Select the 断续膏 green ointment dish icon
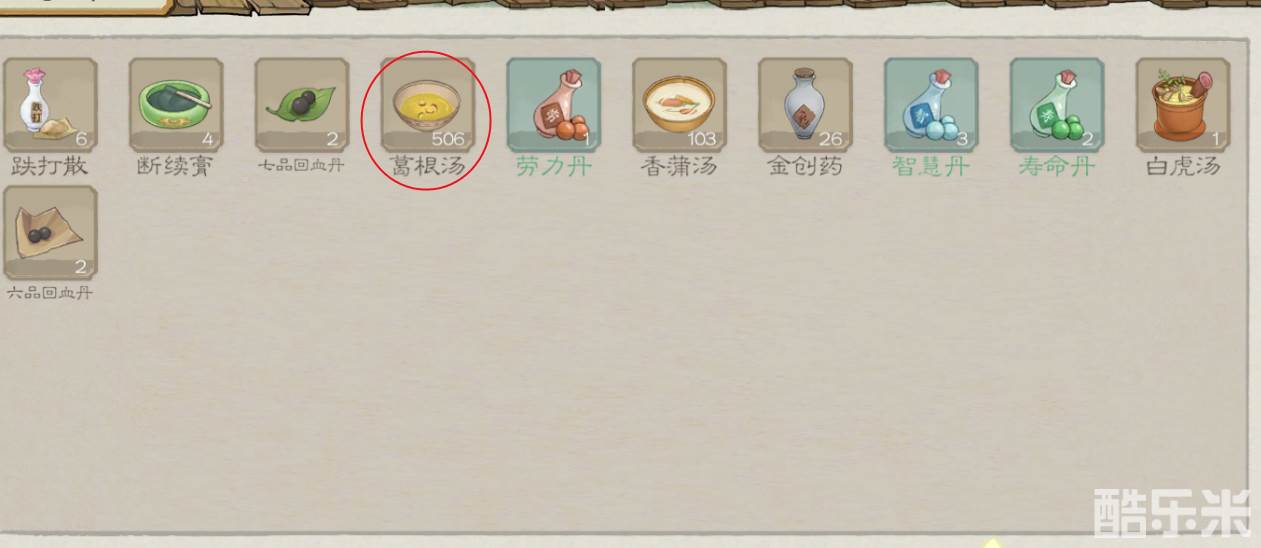Screen dimensions: 1261x548 pyautogui.click(x=176, y=105)
